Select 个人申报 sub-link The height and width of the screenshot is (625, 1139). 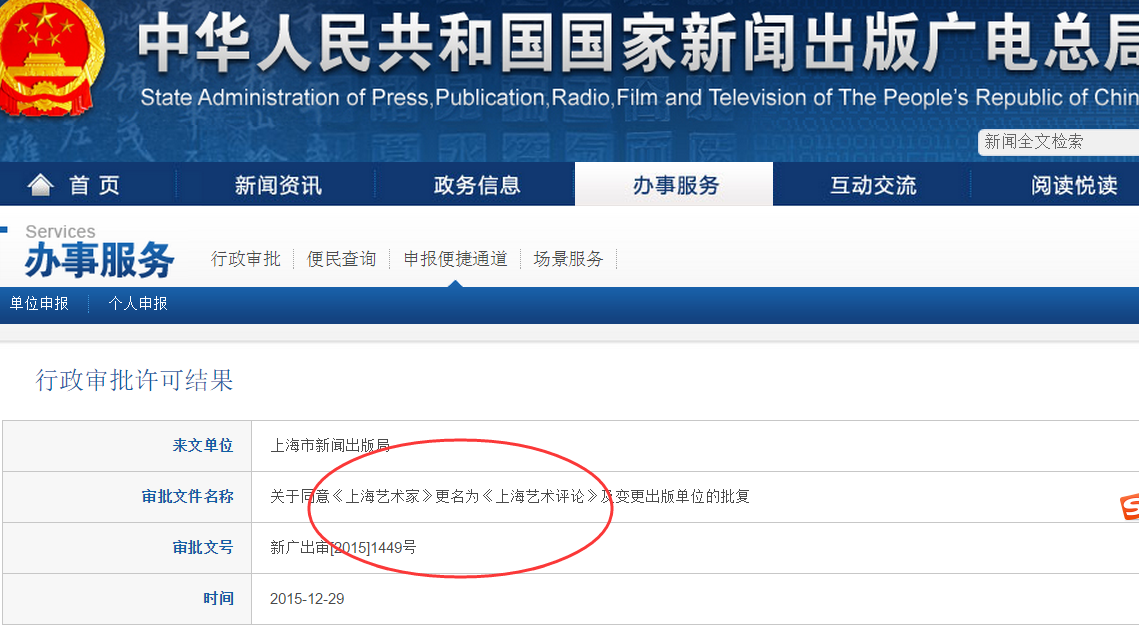coord(138,303)
